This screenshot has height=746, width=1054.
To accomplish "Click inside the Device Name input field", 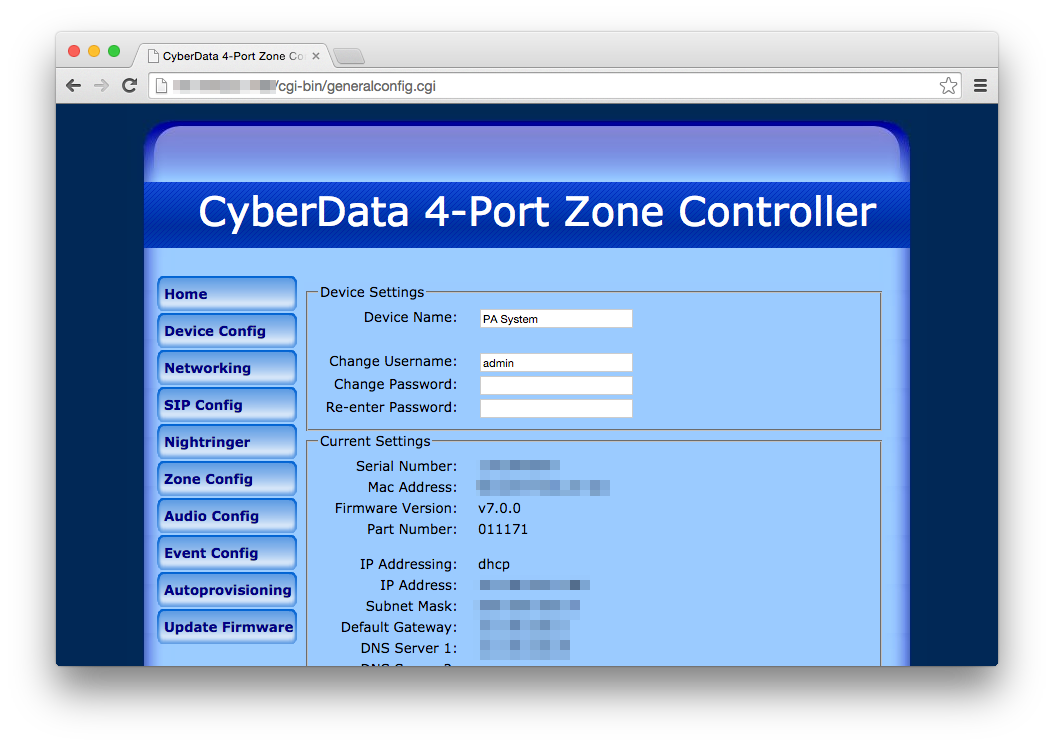I will (x=555, y=318).
